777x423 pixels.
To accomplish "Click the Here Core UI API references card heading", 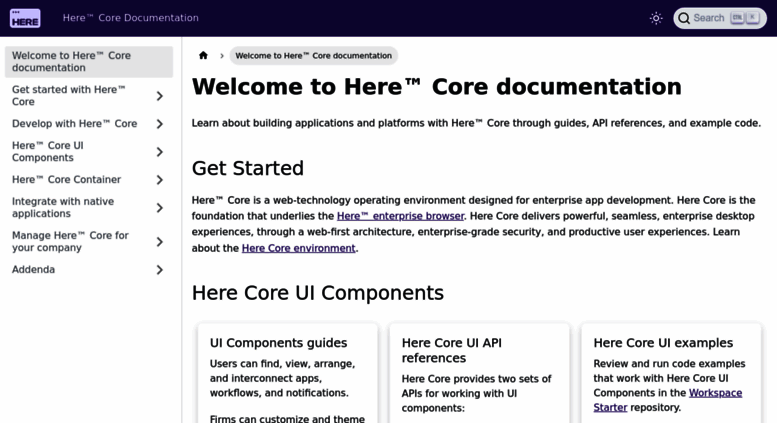I will tap(451, 350).
